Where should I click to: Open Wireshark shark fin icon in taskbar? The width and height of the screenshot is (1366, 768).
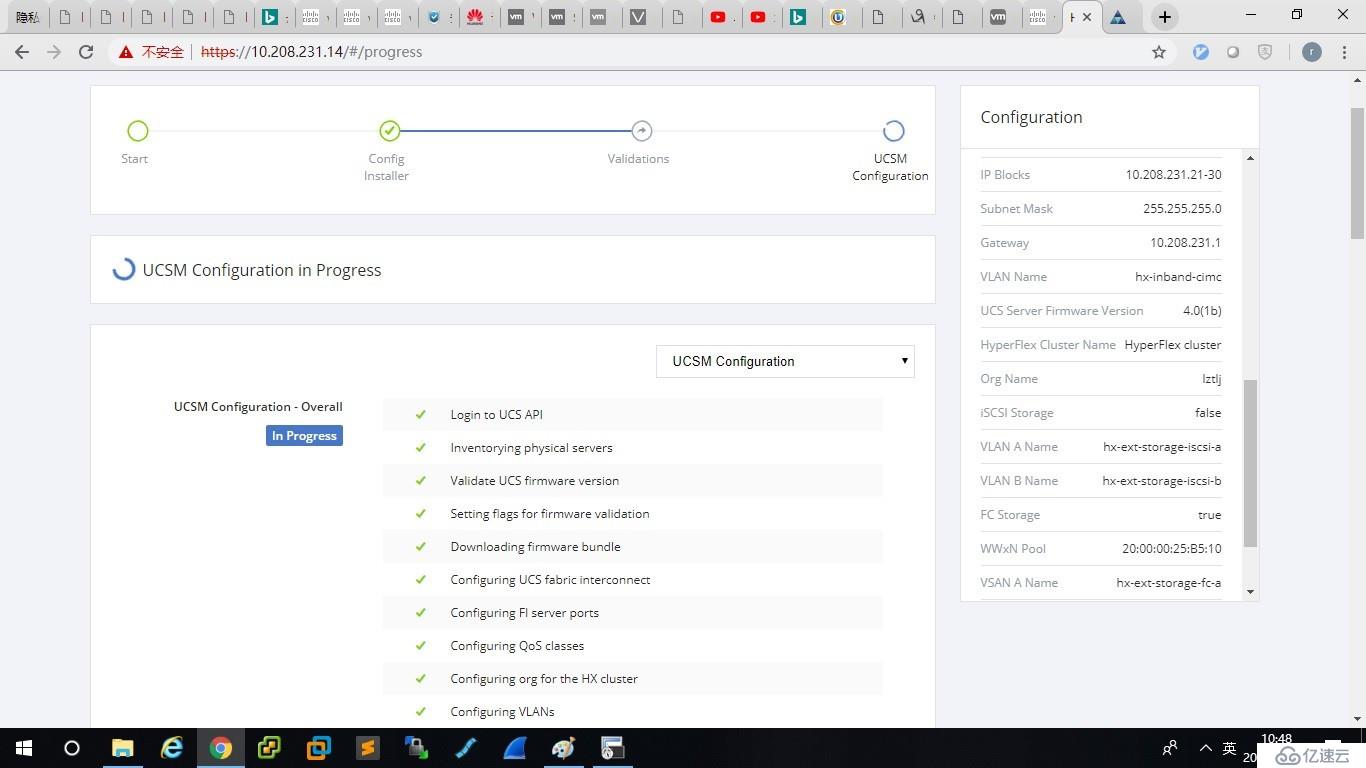pyautogui.click(x=515, y=748)
